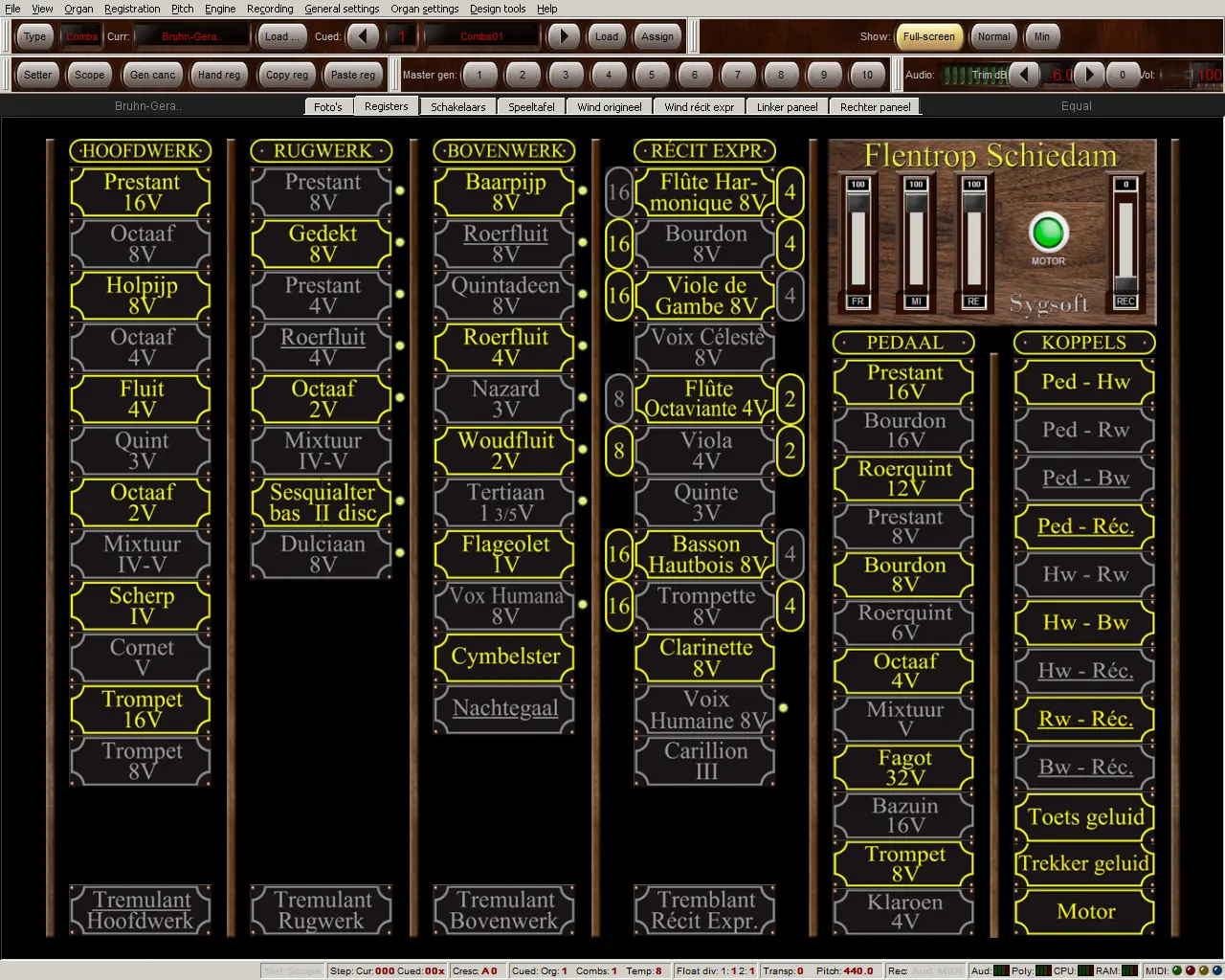The width and height of the screenshot is (1225, 980).
Task: Toggle the Tremulant Rugwerk stop
Action: [323, 910]
